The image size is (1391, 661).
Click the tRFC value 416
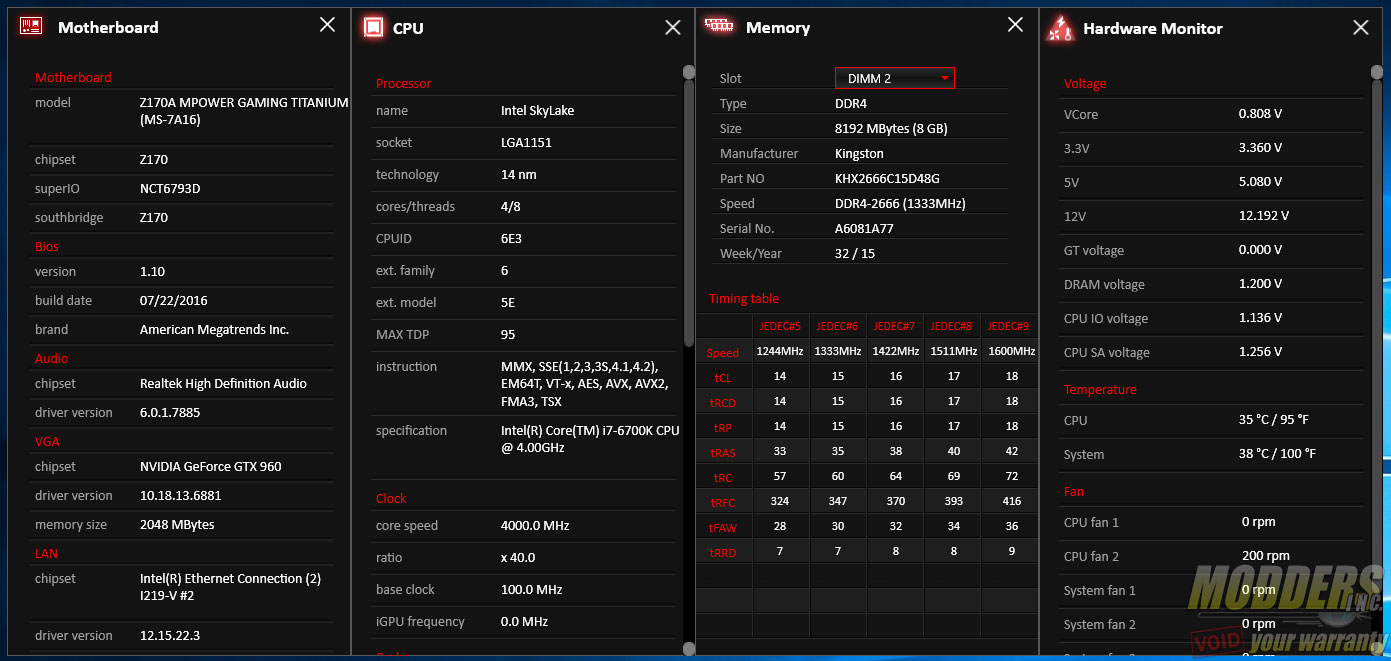(1010, 501)
